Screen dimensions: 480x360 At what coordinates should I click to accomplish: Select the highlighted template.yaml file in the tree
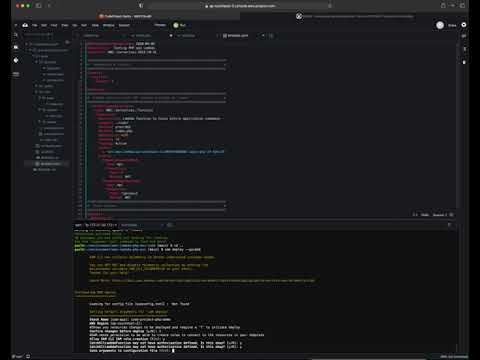(47, 164)
